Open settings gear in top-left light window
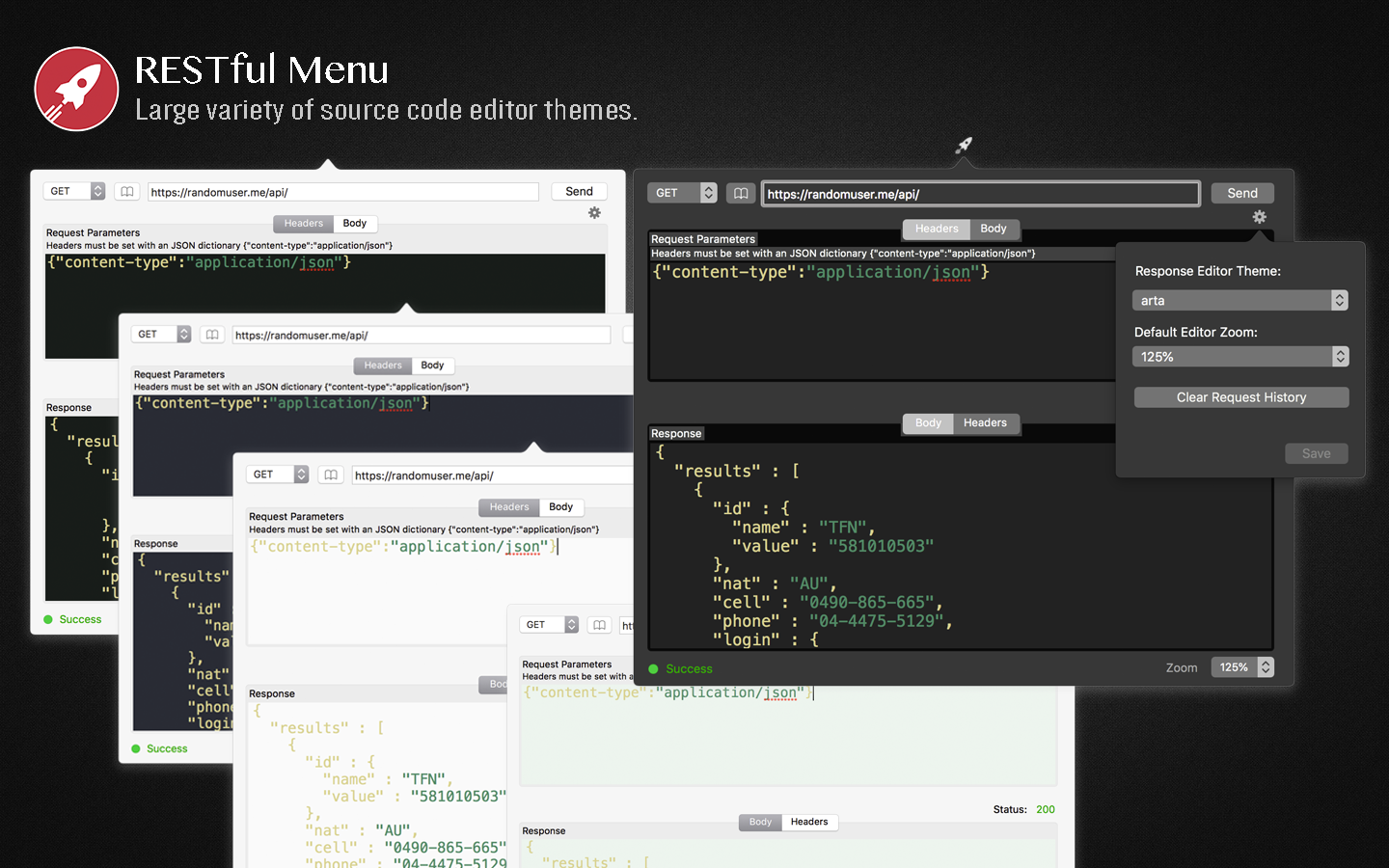 coord(594,212)
